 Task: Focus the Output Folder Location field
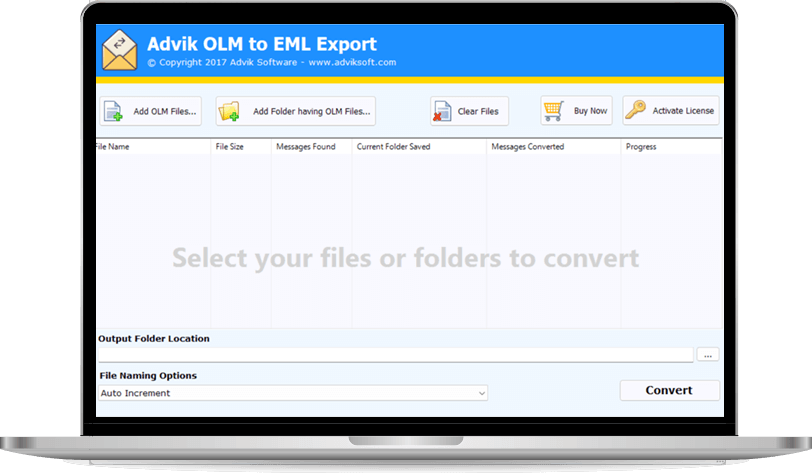[x=396, y=355]
